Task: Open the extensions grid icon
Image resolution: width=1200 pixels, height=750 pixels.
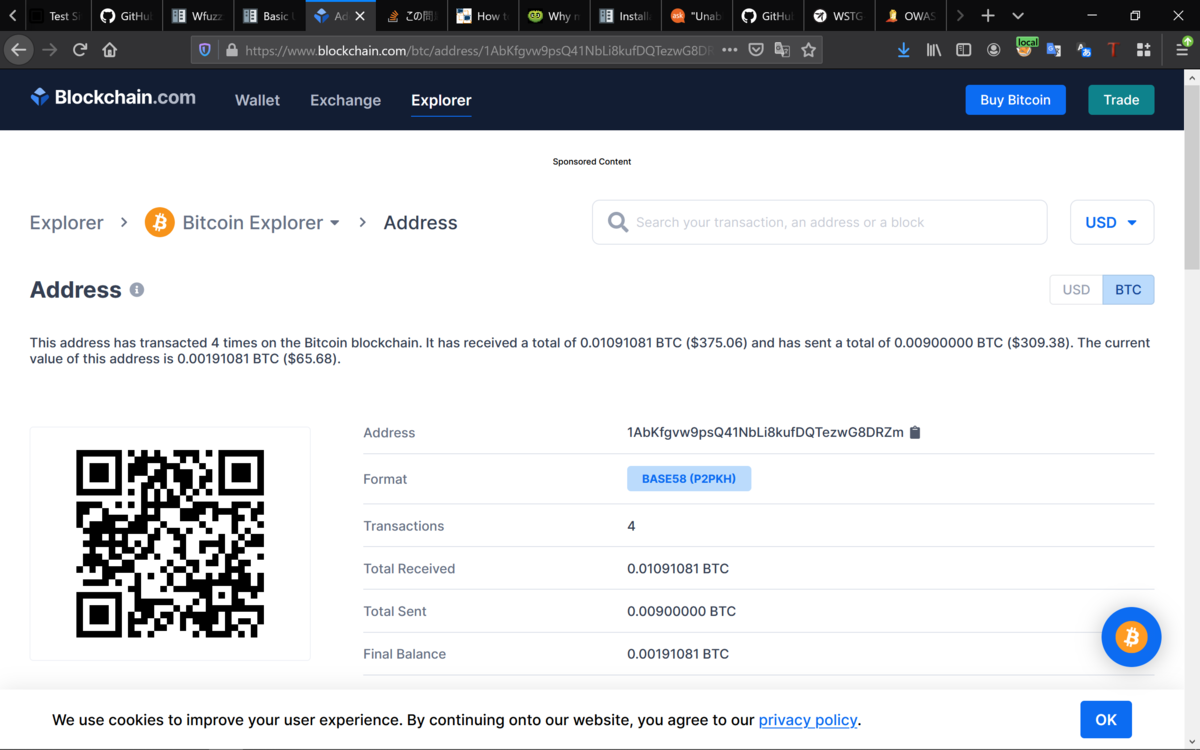Action: pos(1143,50)
